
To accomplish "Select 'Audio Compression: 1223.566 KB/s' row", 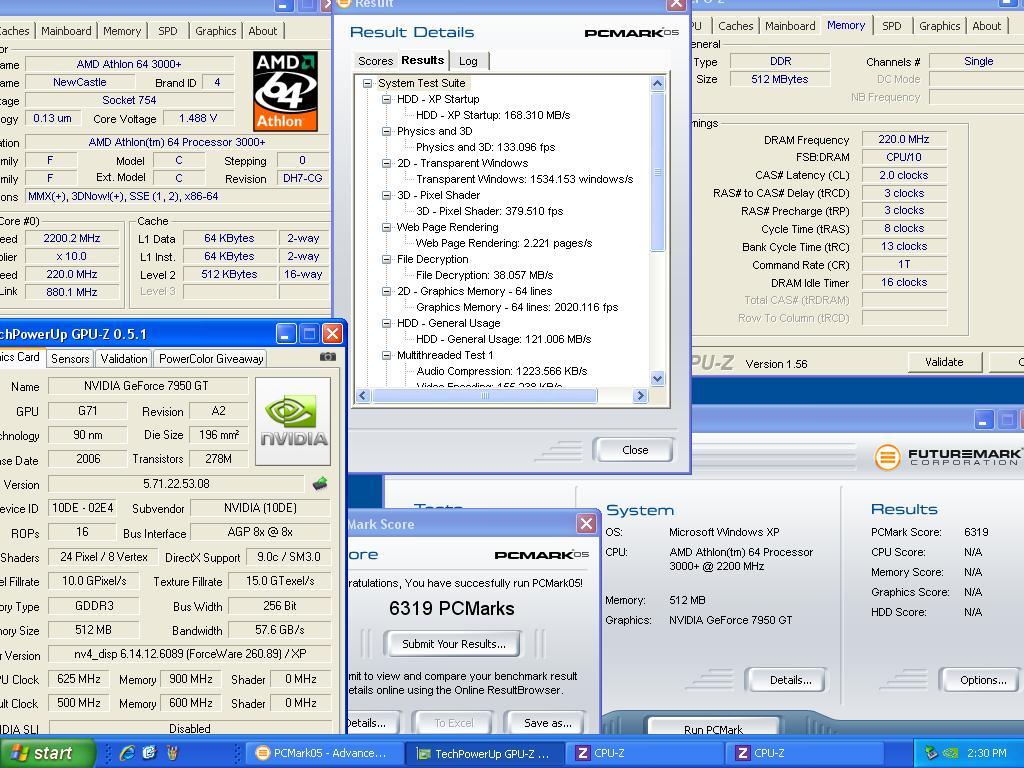I will [x=502, y=372].
